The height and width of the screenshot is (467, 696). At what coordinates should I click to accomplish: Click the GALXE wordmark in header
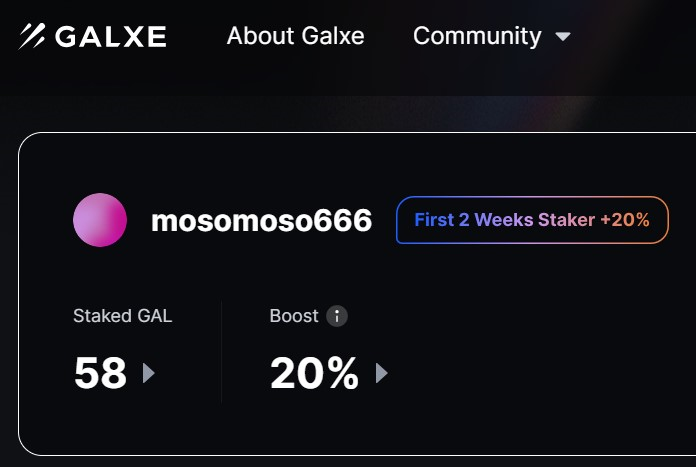[x=111, y=36]
